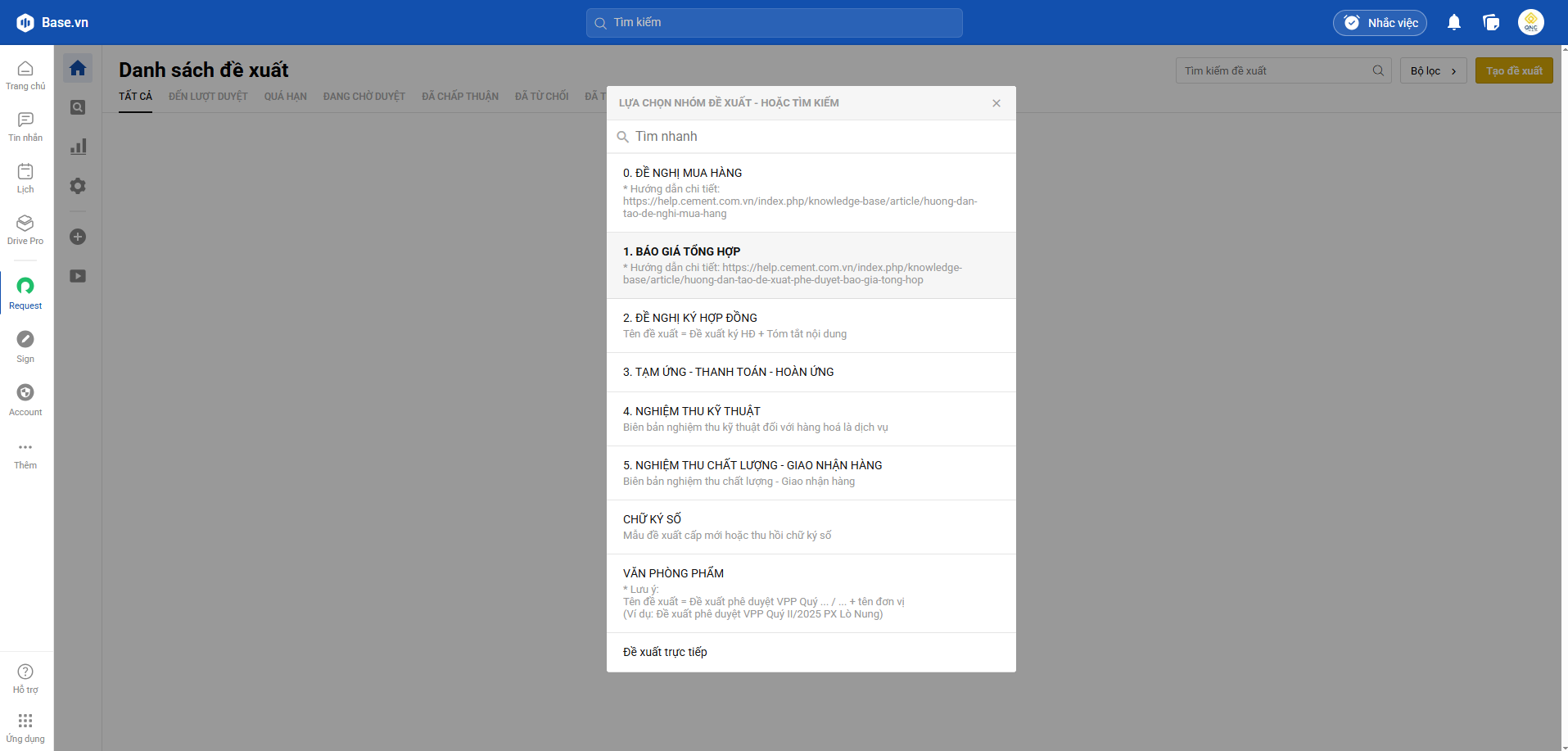Click the Nhắc việc reminder button
The image size is (1568, 751).
[1380, 23]
